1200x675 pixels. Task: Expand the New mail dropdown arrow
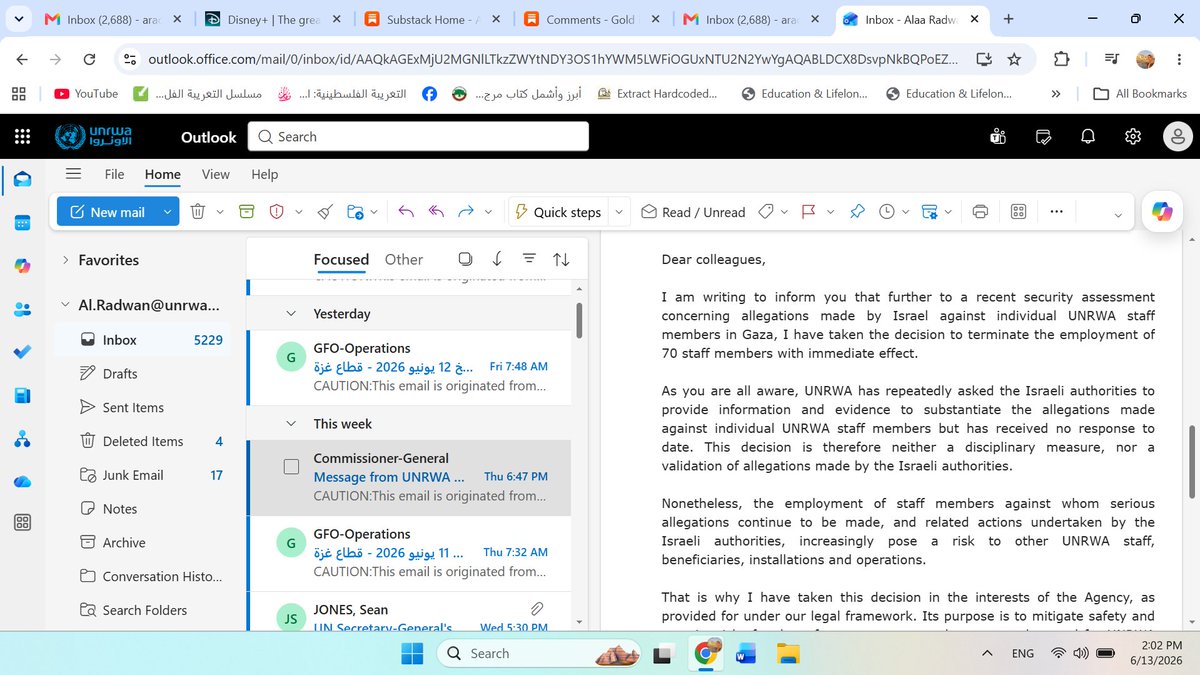coord(168,212)
